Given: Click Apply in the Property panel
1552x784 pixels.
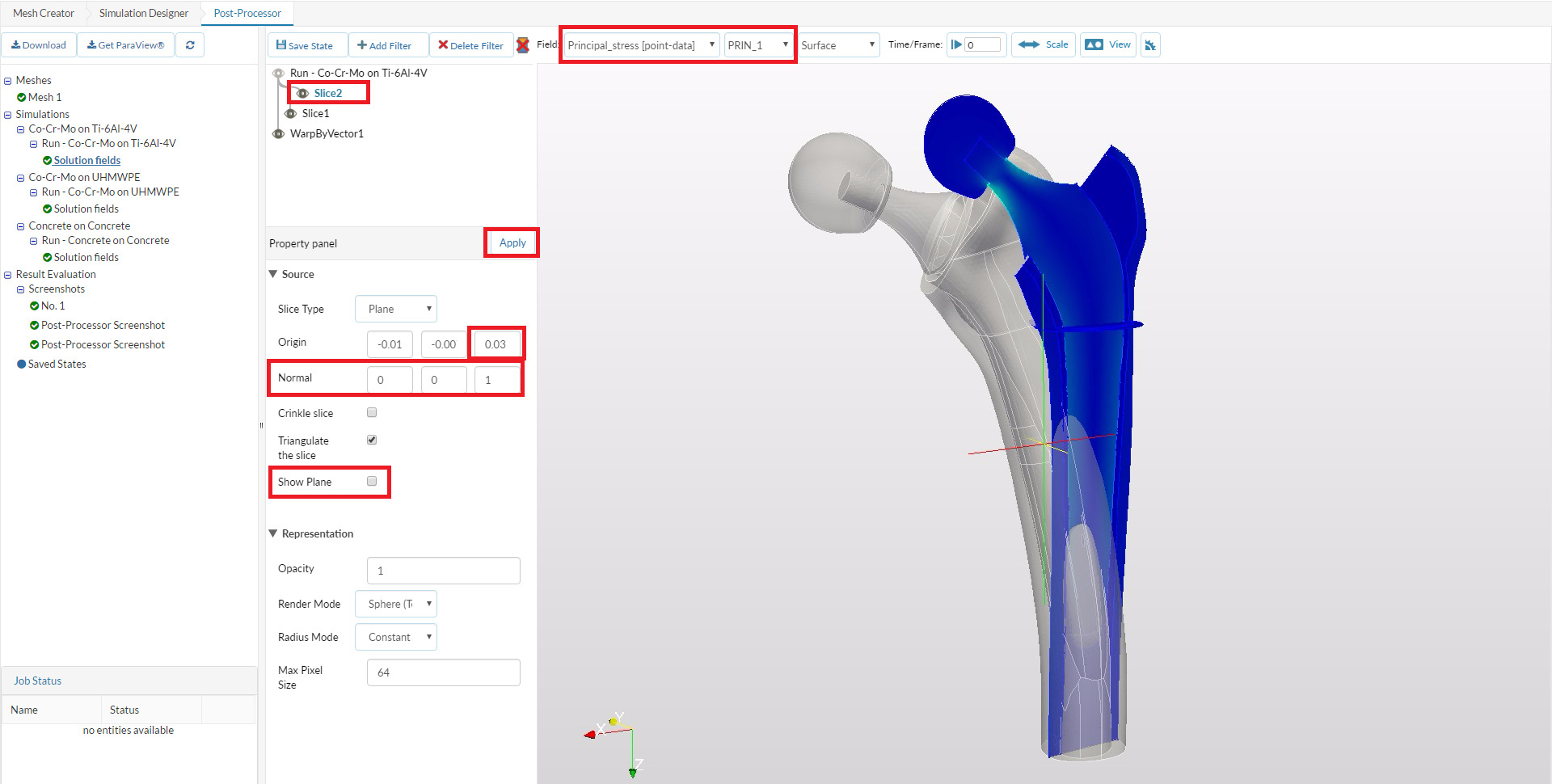Looking at the screenshot, I should (x=512, y=242).
